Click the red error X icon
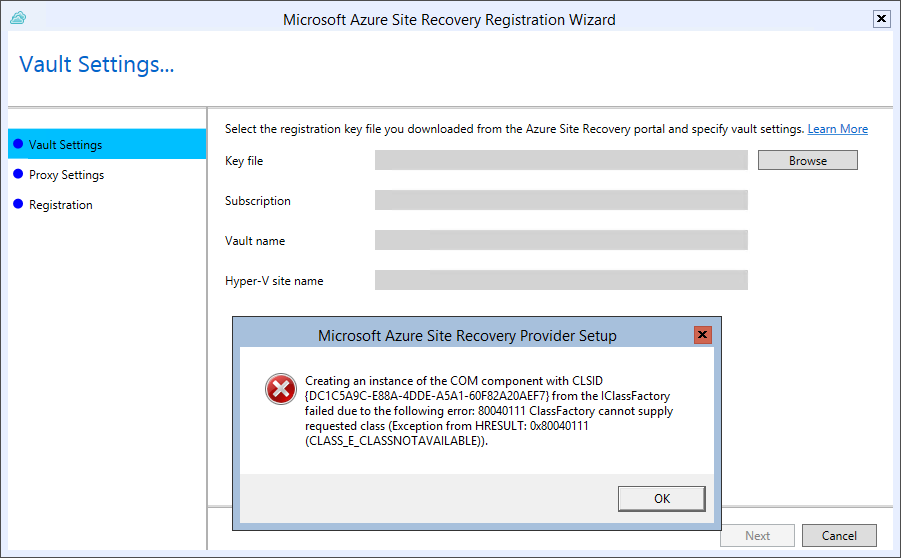Viewport: 901px width, 558px height. coord(280,389)
